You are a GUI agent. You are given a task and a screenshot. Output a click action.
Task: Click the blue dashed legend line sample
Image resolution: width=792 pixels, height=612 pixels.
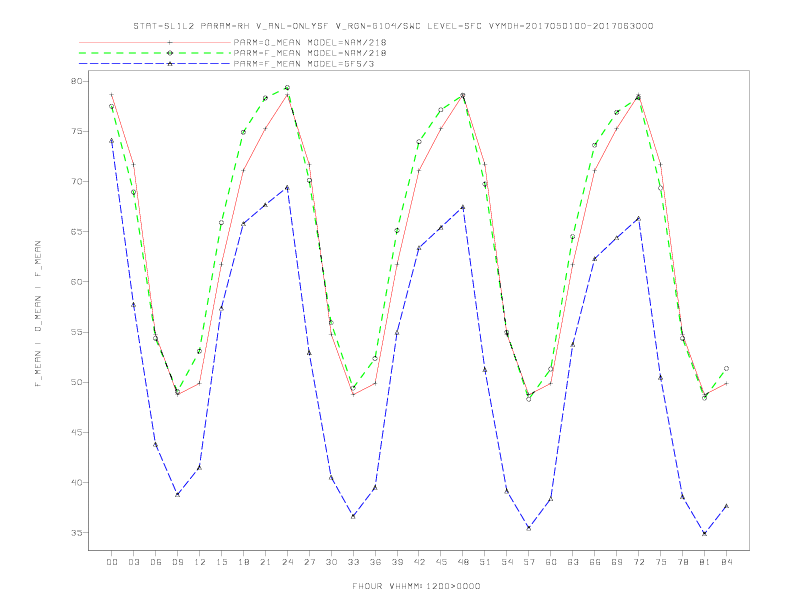(155, 64)
